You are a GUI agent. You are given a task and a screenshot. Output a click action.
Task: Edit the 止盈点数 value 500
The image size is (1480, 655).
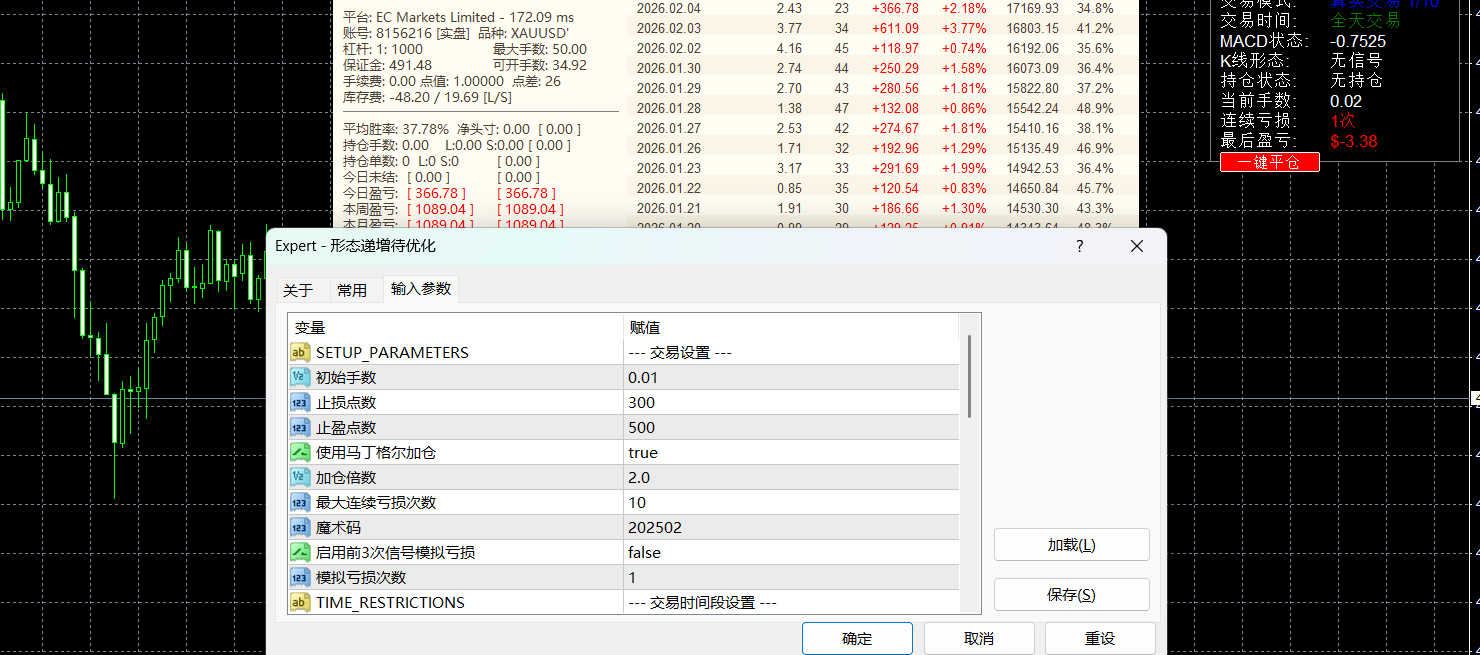click(791, 427)
